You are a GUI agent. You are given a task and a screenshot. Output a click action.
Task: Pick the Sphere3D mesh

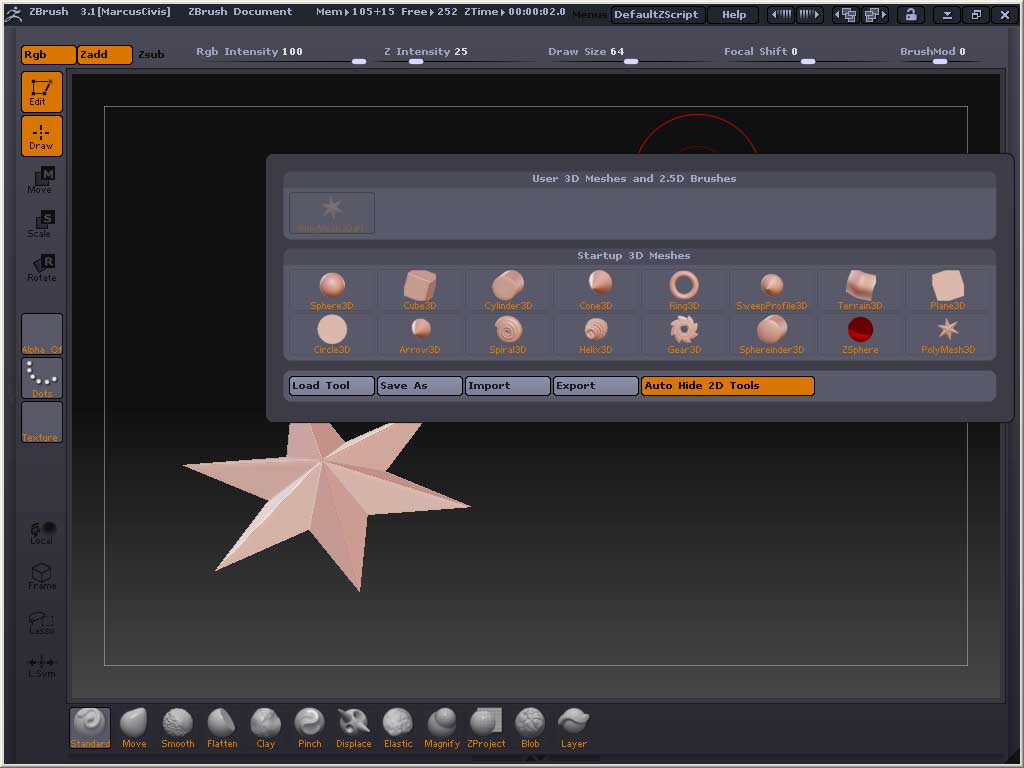click(332, 290)
